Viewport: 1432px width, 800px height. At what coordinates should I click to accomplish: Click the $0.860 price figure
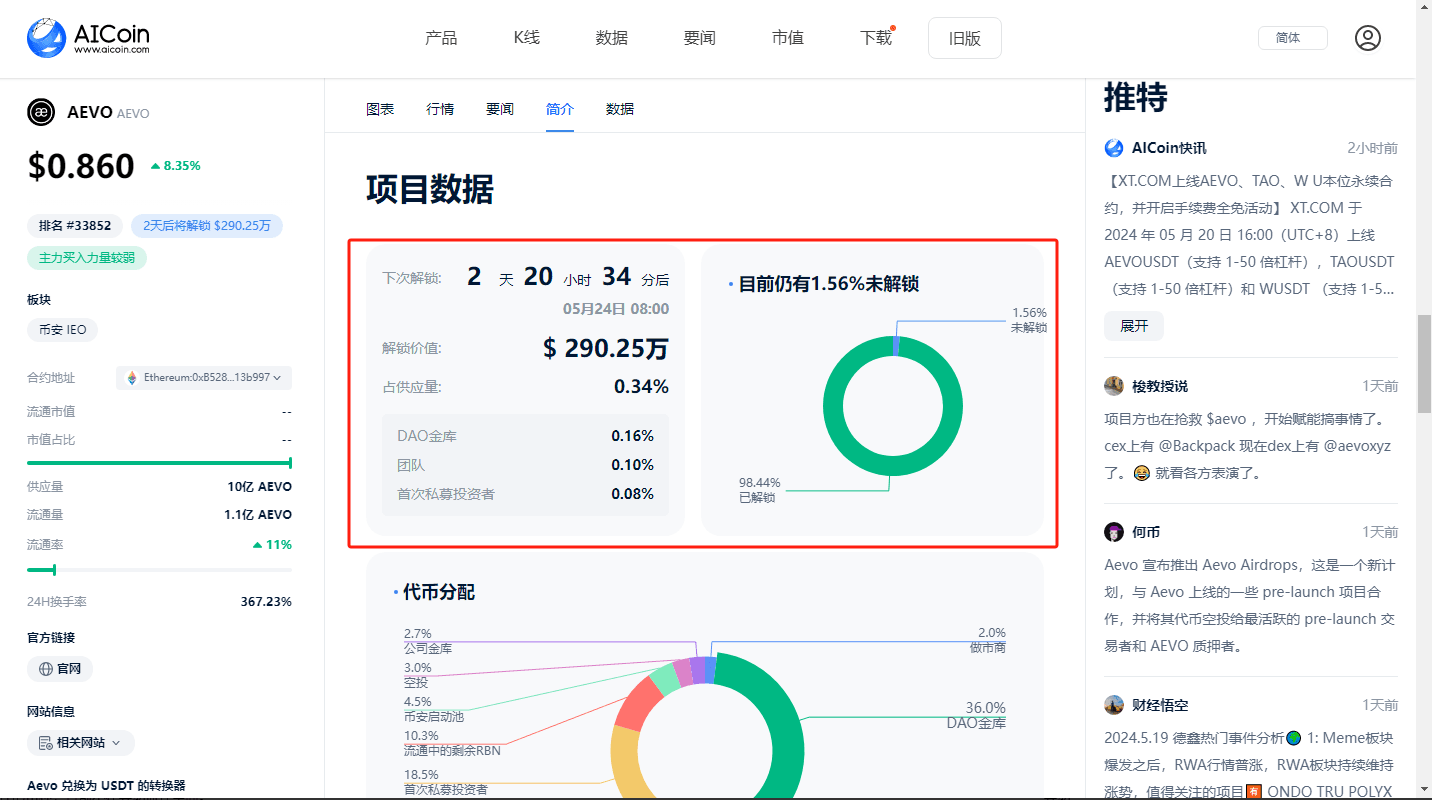click(81, 166)
